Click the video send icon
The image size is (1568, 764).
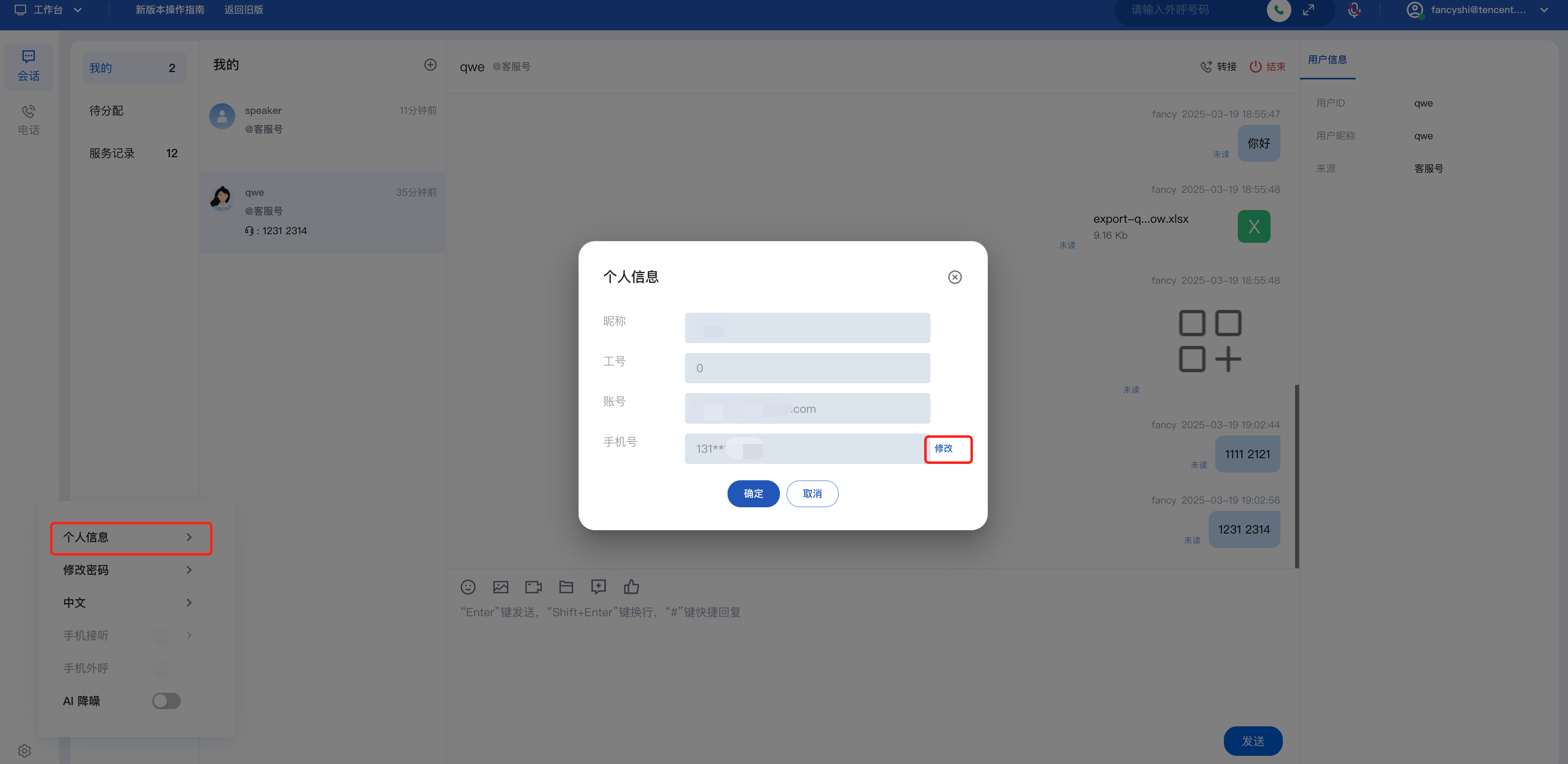pyautogui.click(x=533, y=587)
